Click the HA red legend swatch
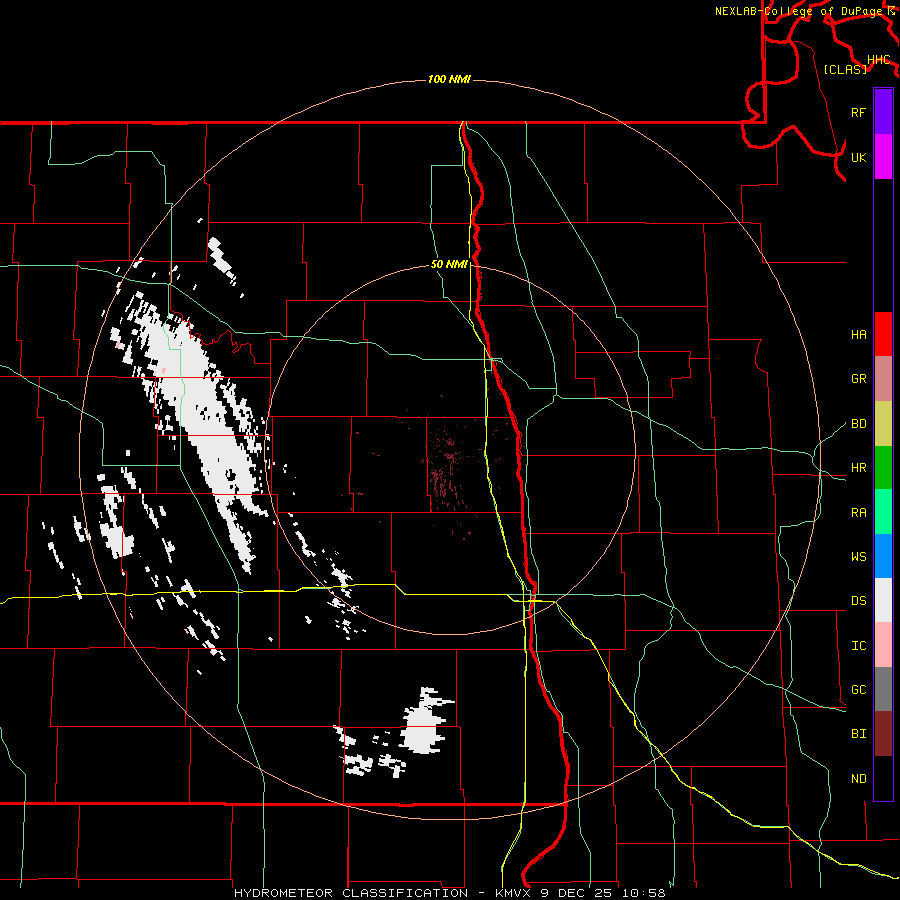The height and width of the screenshot is (900, 900). tap(883, 334)
